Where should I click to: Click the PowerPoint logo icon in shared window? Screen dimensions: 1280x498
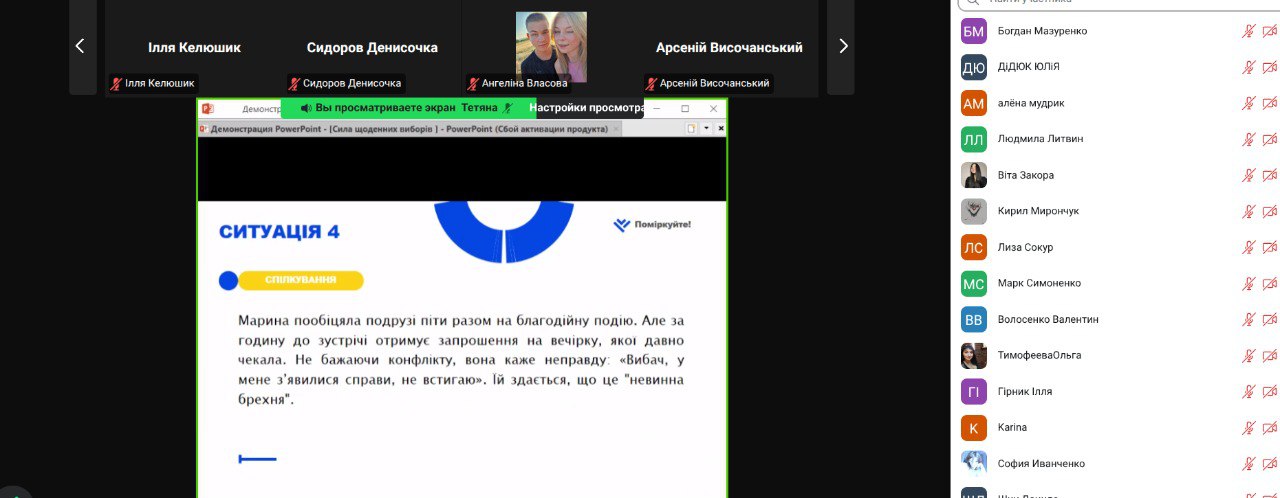click(x=208, y=108)
